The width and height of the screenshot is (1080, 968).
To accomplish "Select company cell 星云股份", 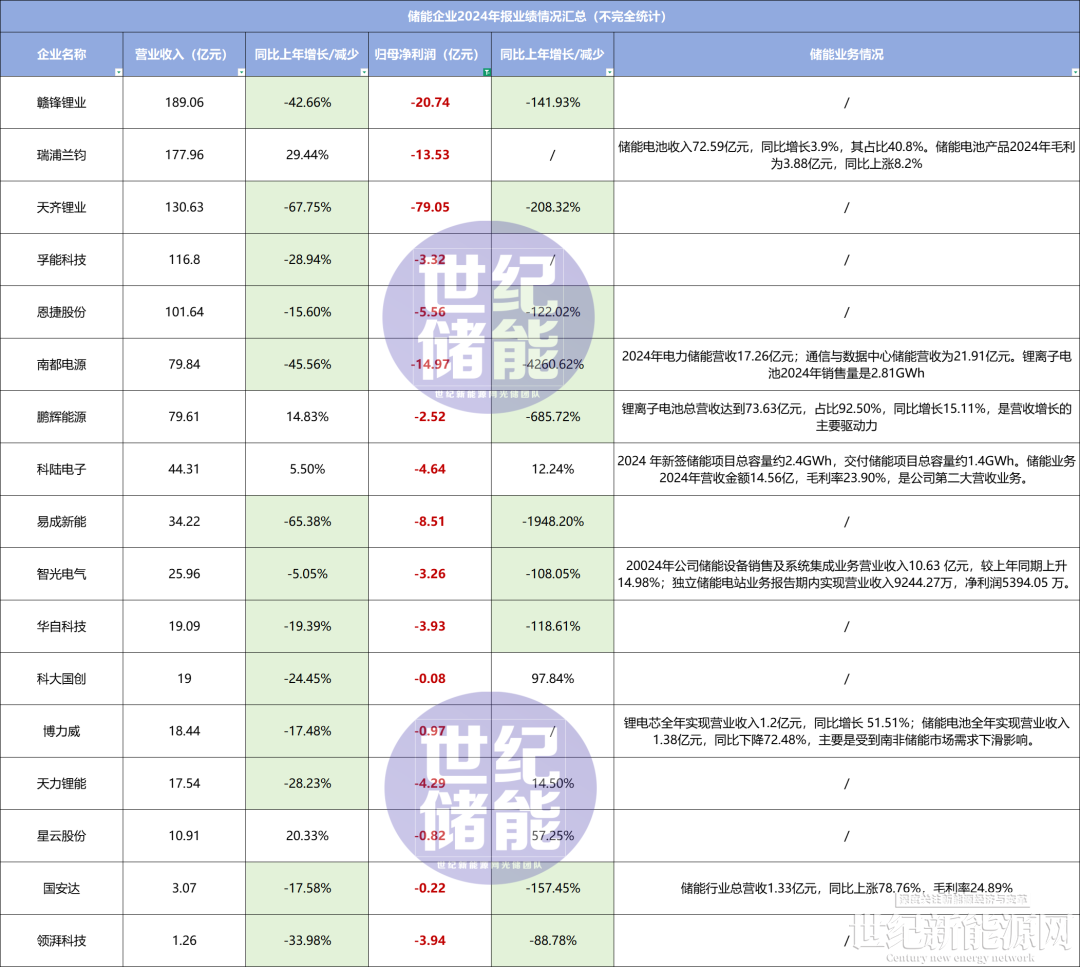I will tap(61, 836).
